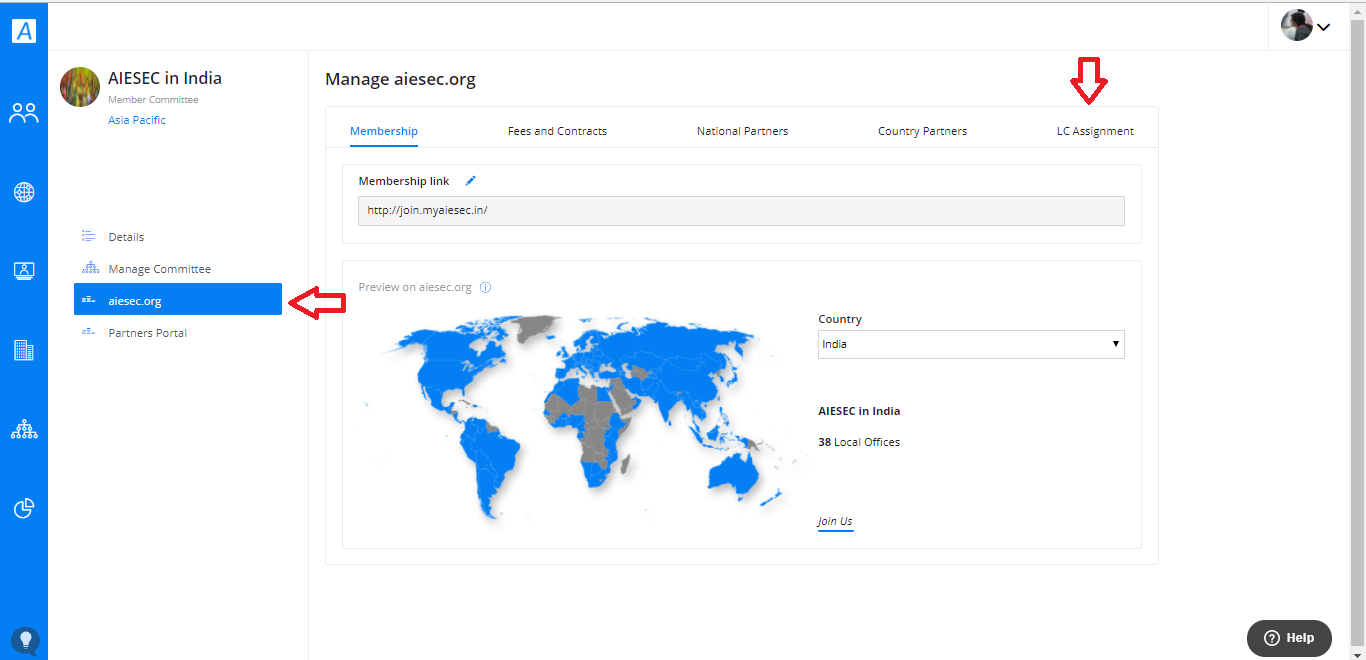Open the Country Partners tab
The height and width of the screenshot is (660, 1366).
tap(922, 131)
